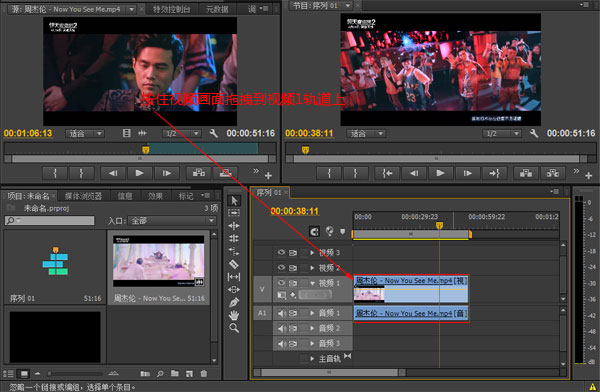600x392 pixels.
Task: Switch to 特效控制台 tab
Action: pyautogui.click(x=171, y=9)
